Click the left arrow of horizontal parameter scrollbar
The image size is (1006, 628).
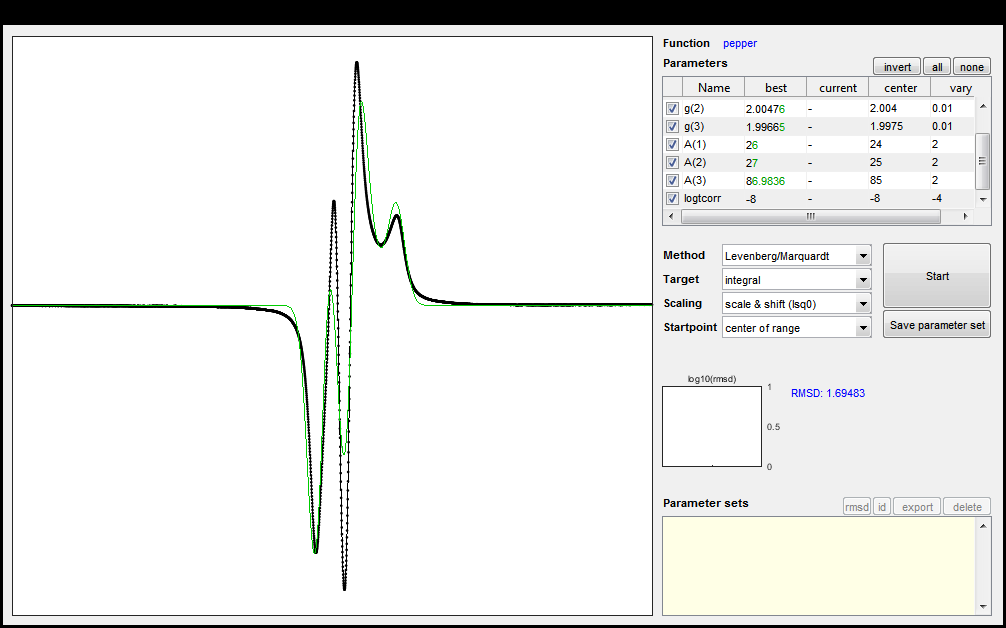pyautogui.click(x=671, y=217)
